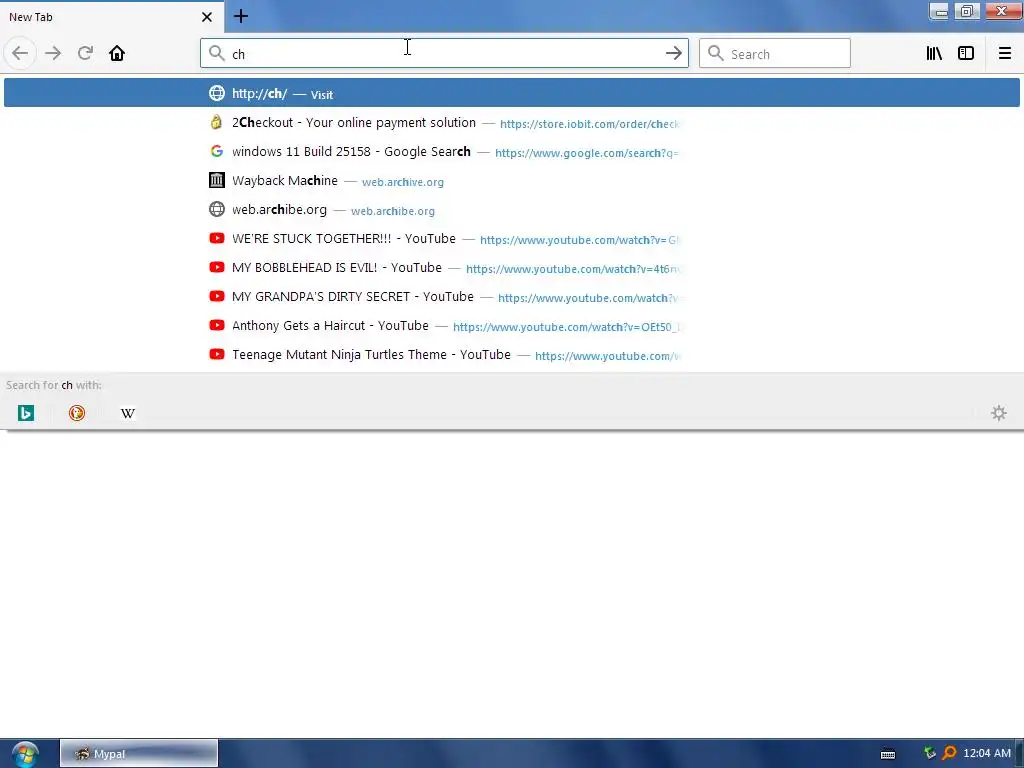Screen dimensions: 1024x768
Task: Click the Google favicon in the suggestion list
Action: pyautogui.click(x=217, y=152)
